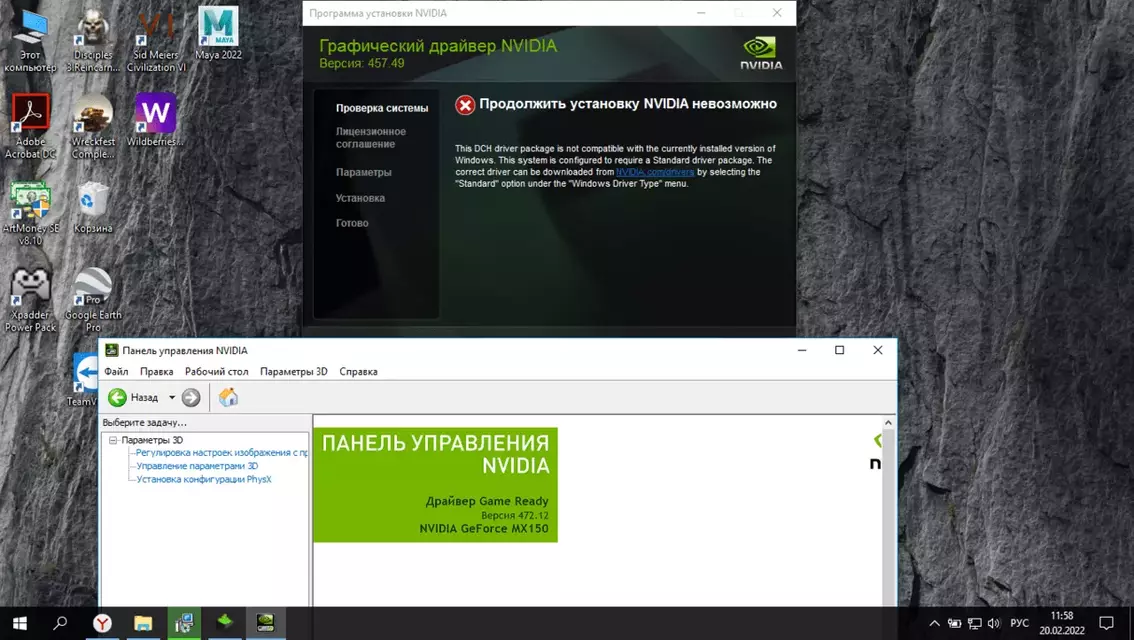The image size is (1134, 640).
Task: Click the forward arrow in NVIDIA panel toolbar
Action: click(191, 397)
